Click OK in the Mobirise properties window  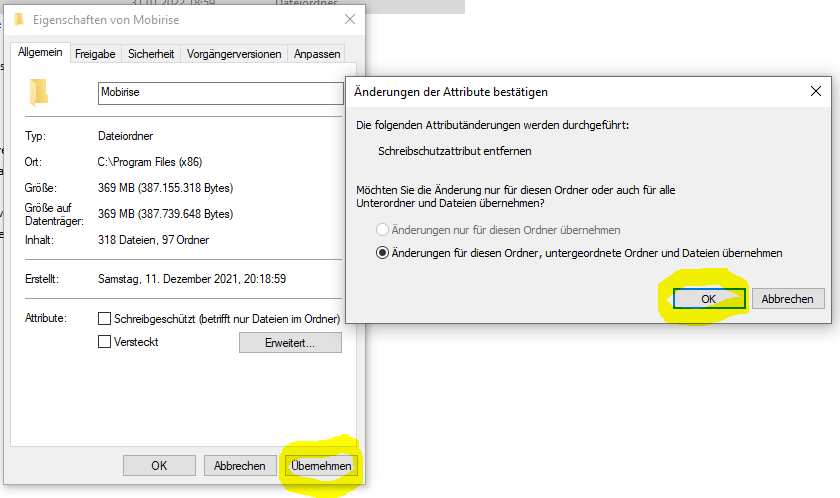(x=159, y=466)
